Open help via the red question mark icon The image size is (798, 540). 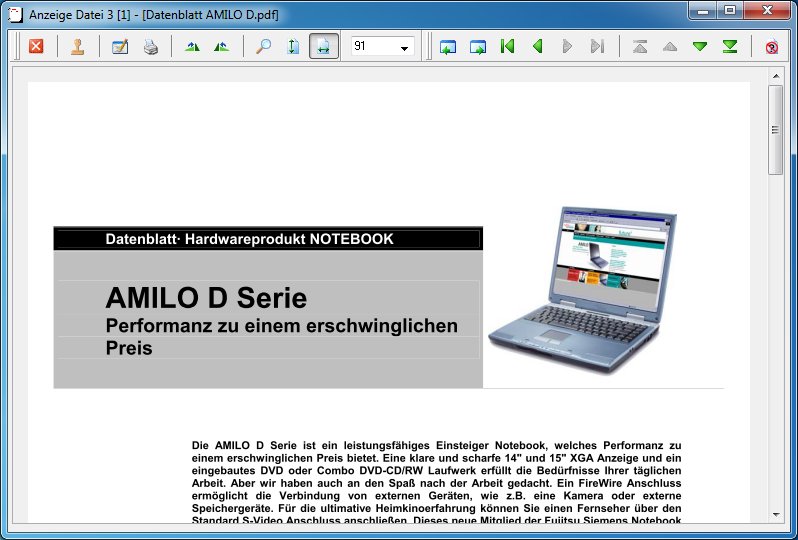coord(772,47)
